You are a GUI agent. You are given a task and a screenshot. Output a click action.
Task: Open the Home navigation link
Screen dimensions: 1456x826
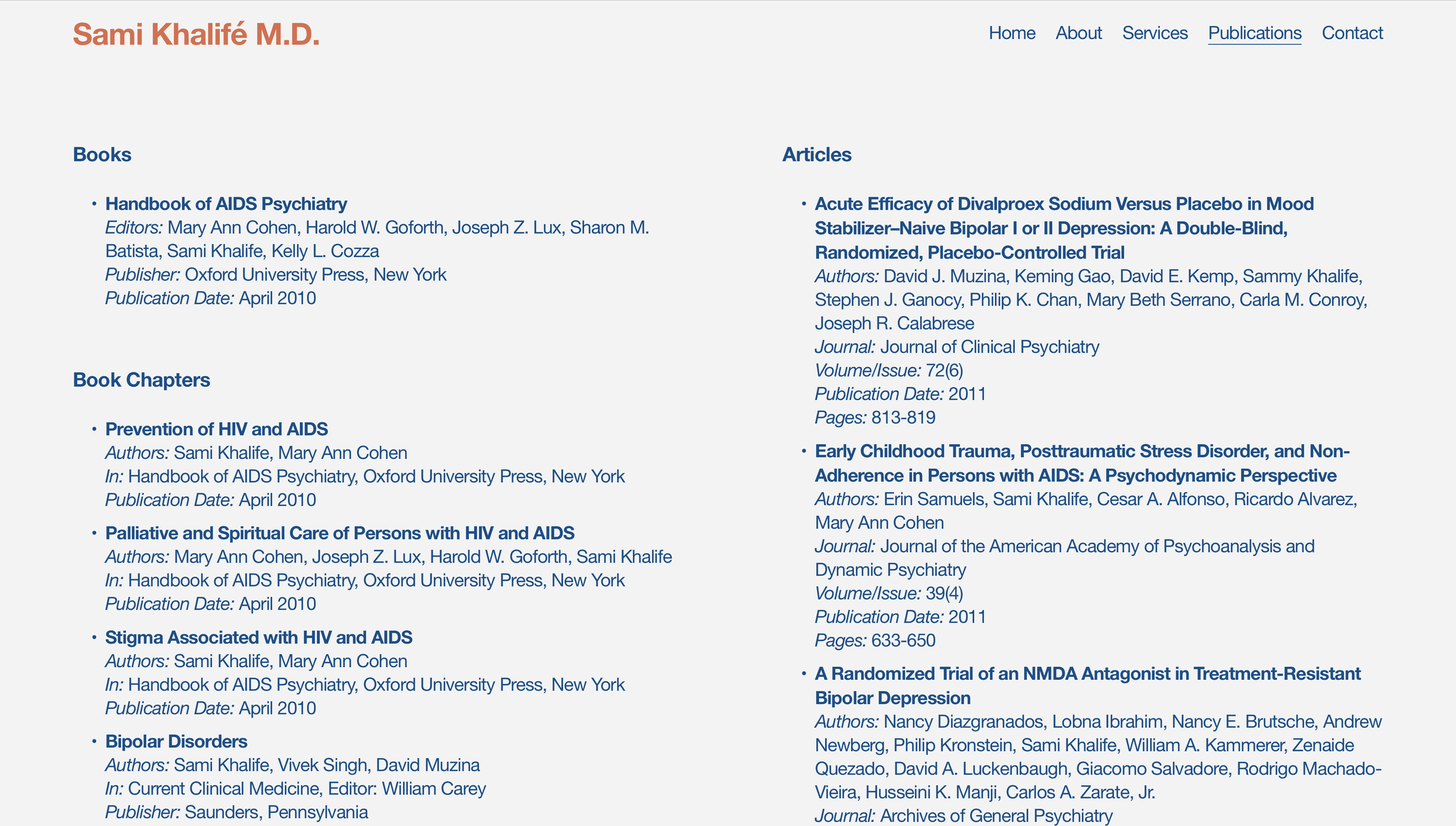1012,33
